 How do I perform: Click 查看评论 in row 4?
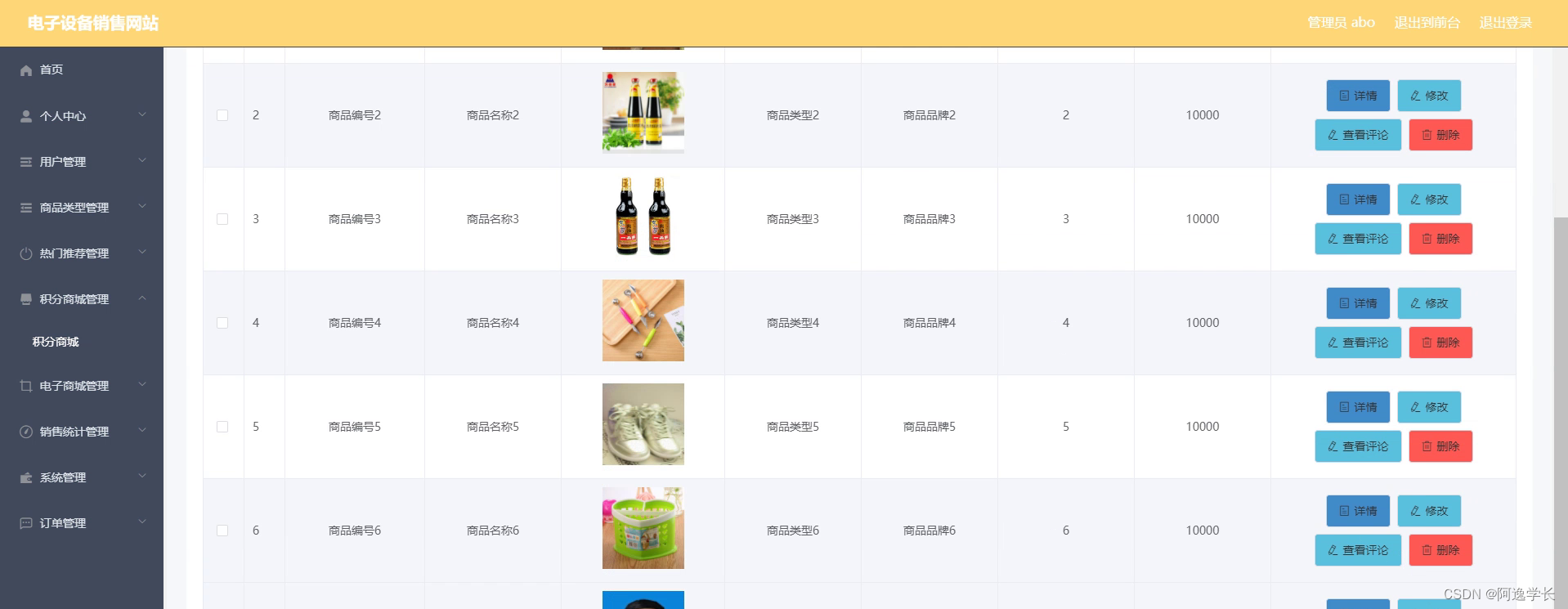pyautogui.click(x=1358, y=343)
